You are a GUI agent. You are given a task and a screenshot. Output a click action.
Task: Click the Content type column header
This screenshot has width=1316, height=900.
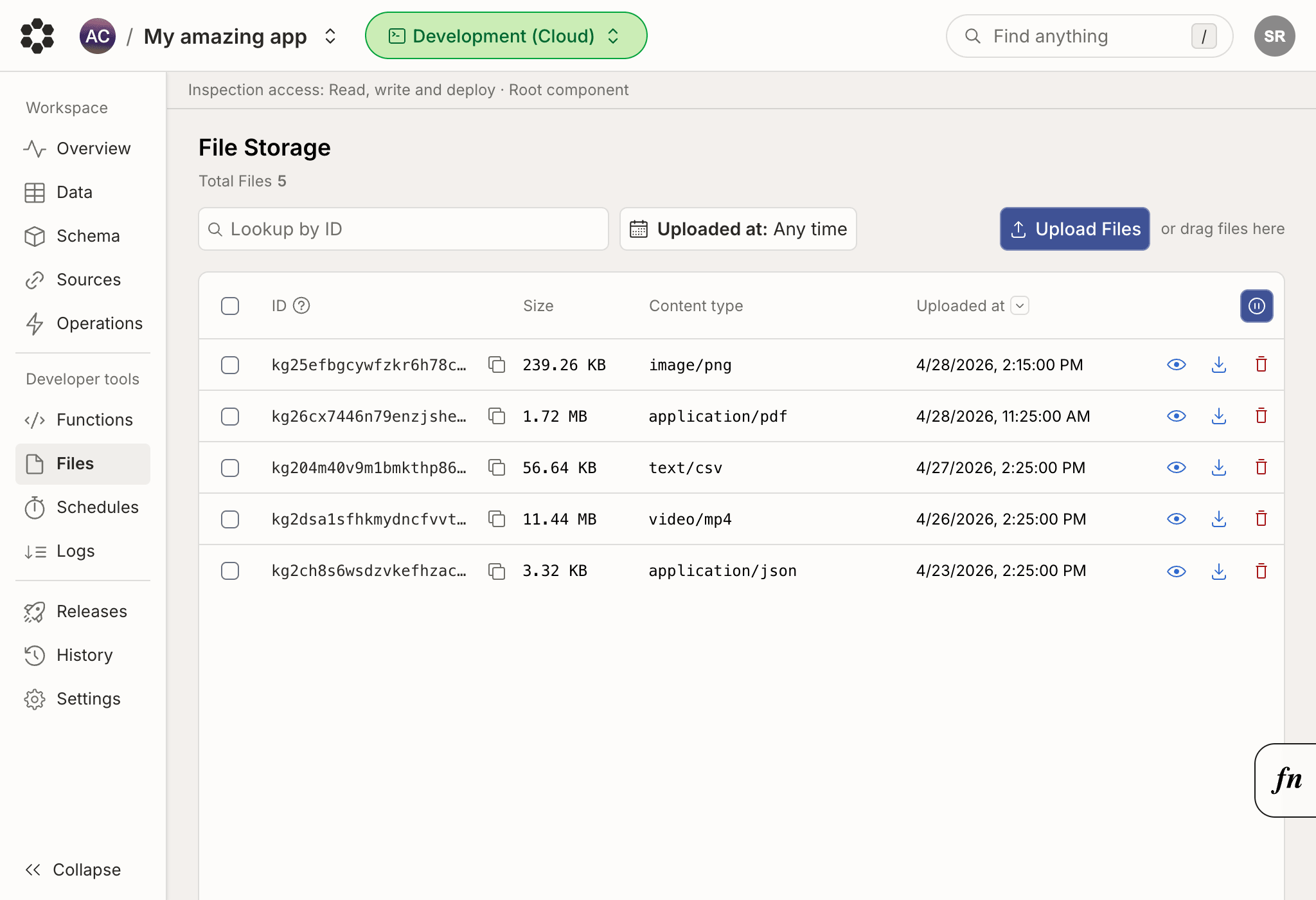696,306
